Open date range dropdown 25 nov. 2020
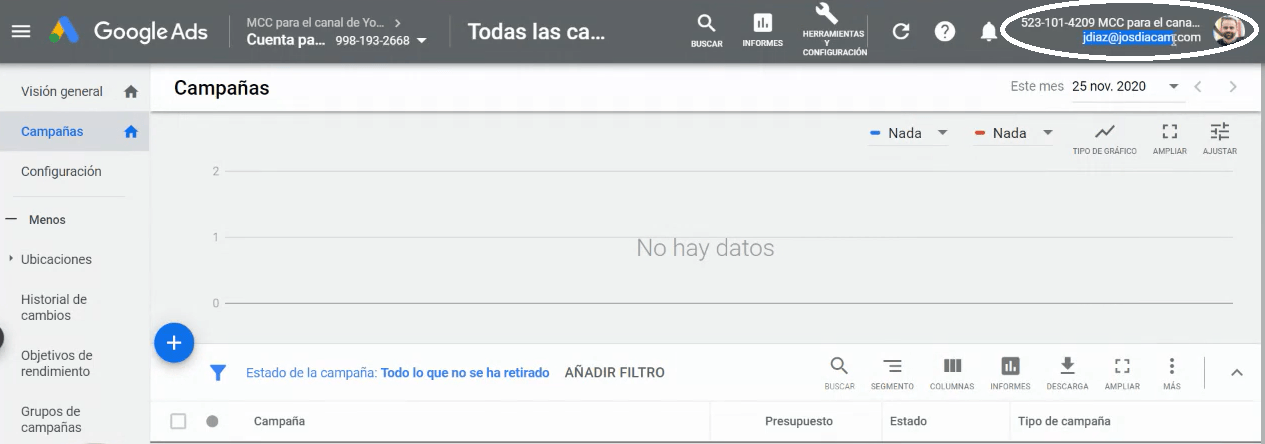 click(1126, 87)
